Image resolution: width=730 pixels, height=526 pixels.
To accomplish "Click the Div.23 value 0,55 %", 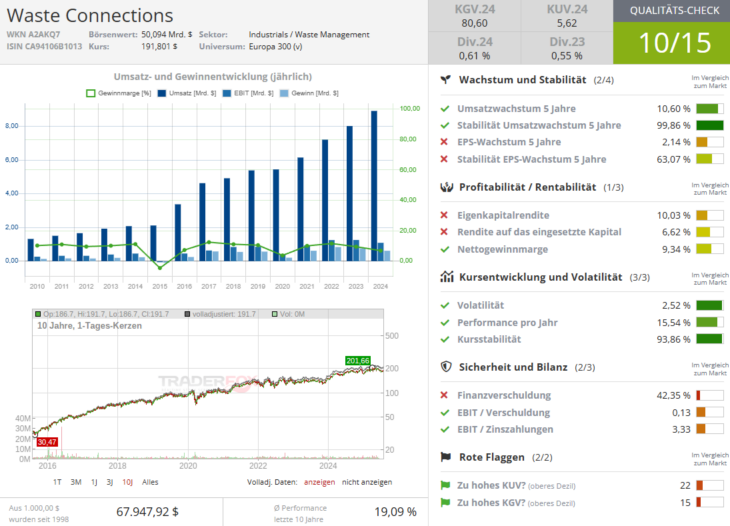I will tap(567, 56).
